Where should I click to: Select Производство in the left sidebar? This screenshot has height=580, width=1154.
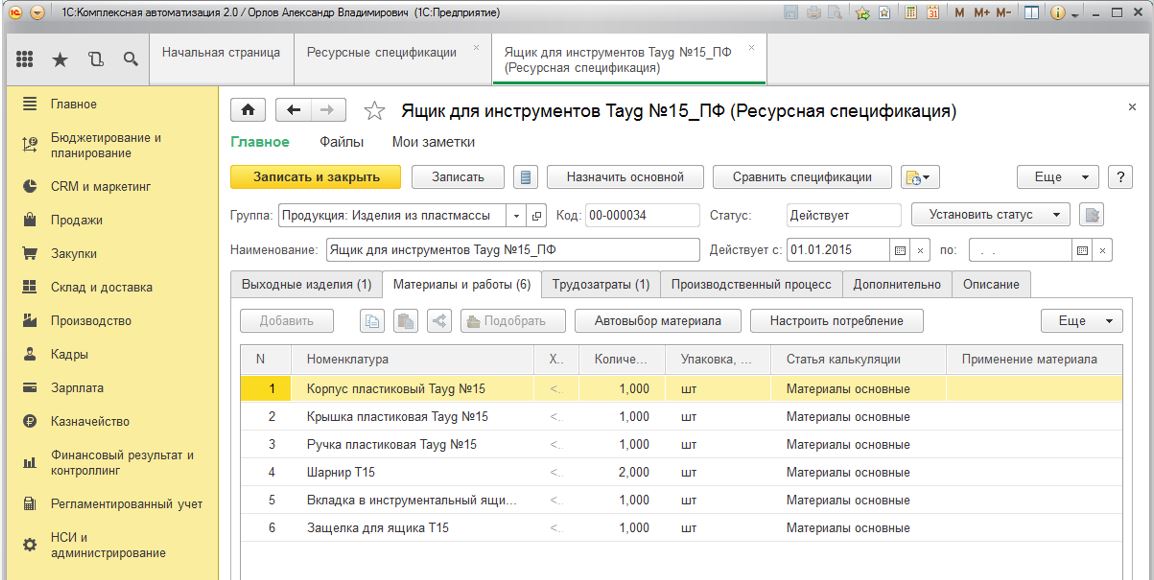pyautogui.click(x=91, y=321)
